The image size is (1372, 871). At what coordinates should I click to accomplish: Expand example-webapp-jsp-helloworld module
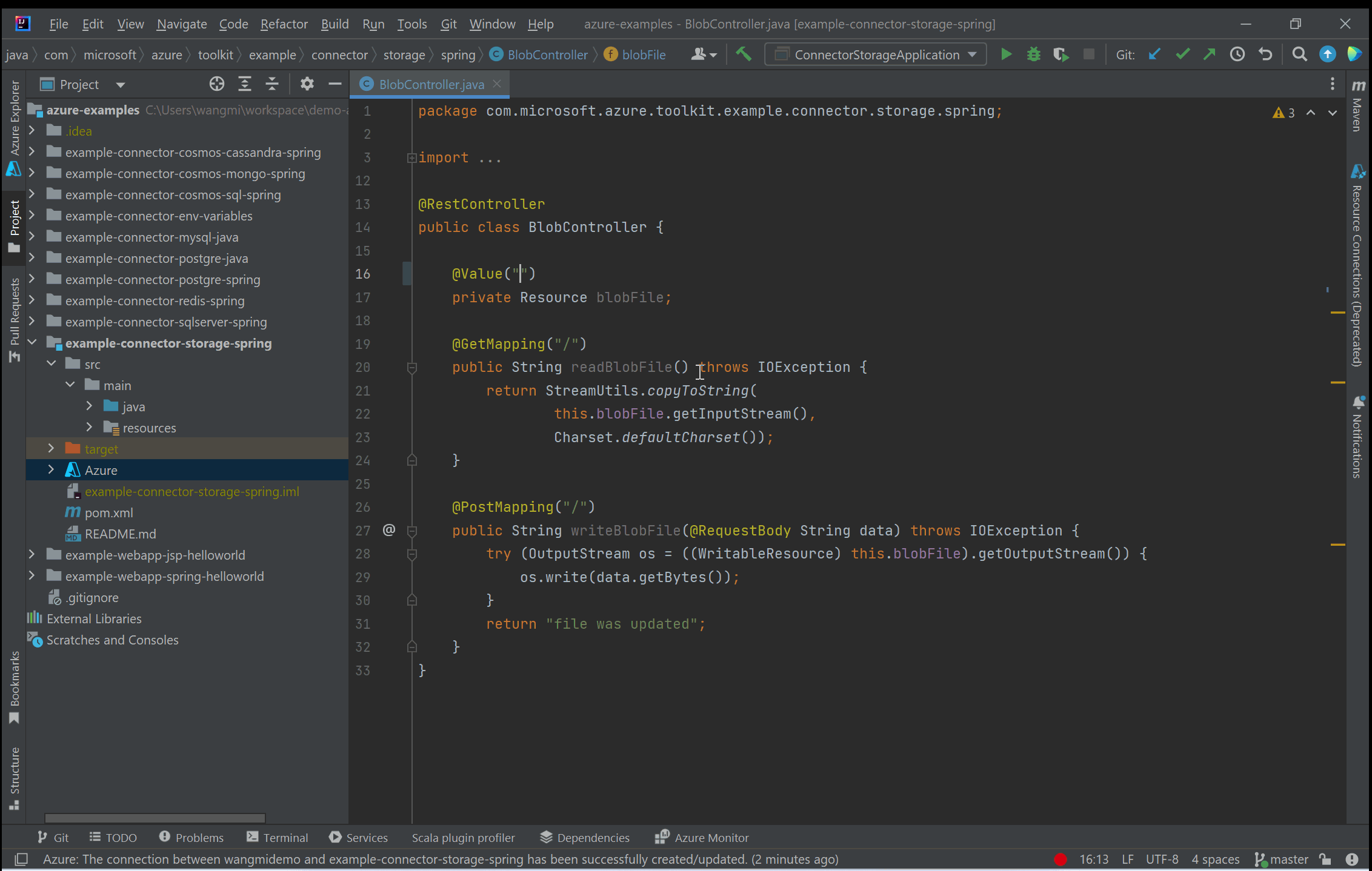click(x=32, y=555)
